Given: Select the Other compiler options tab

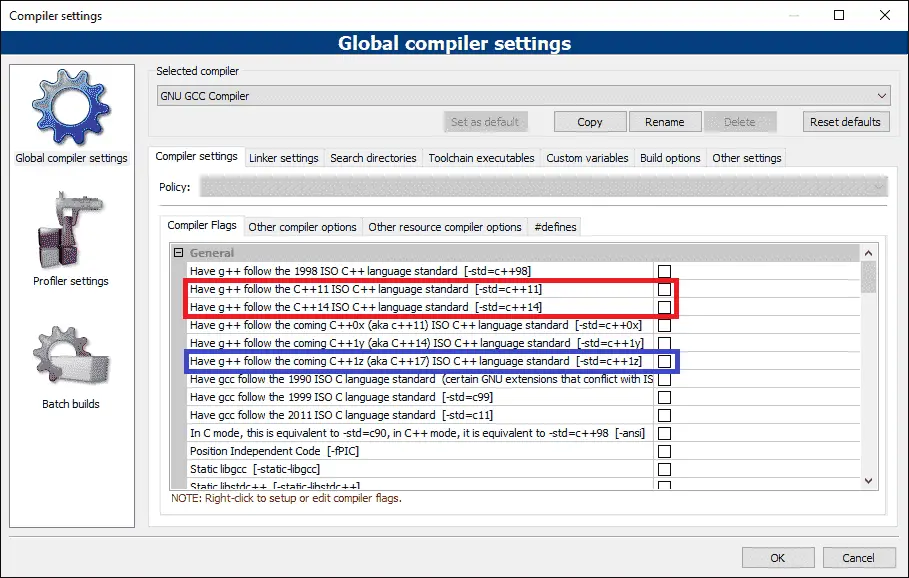Looking at the screenshot, I should tap(302, 227).
